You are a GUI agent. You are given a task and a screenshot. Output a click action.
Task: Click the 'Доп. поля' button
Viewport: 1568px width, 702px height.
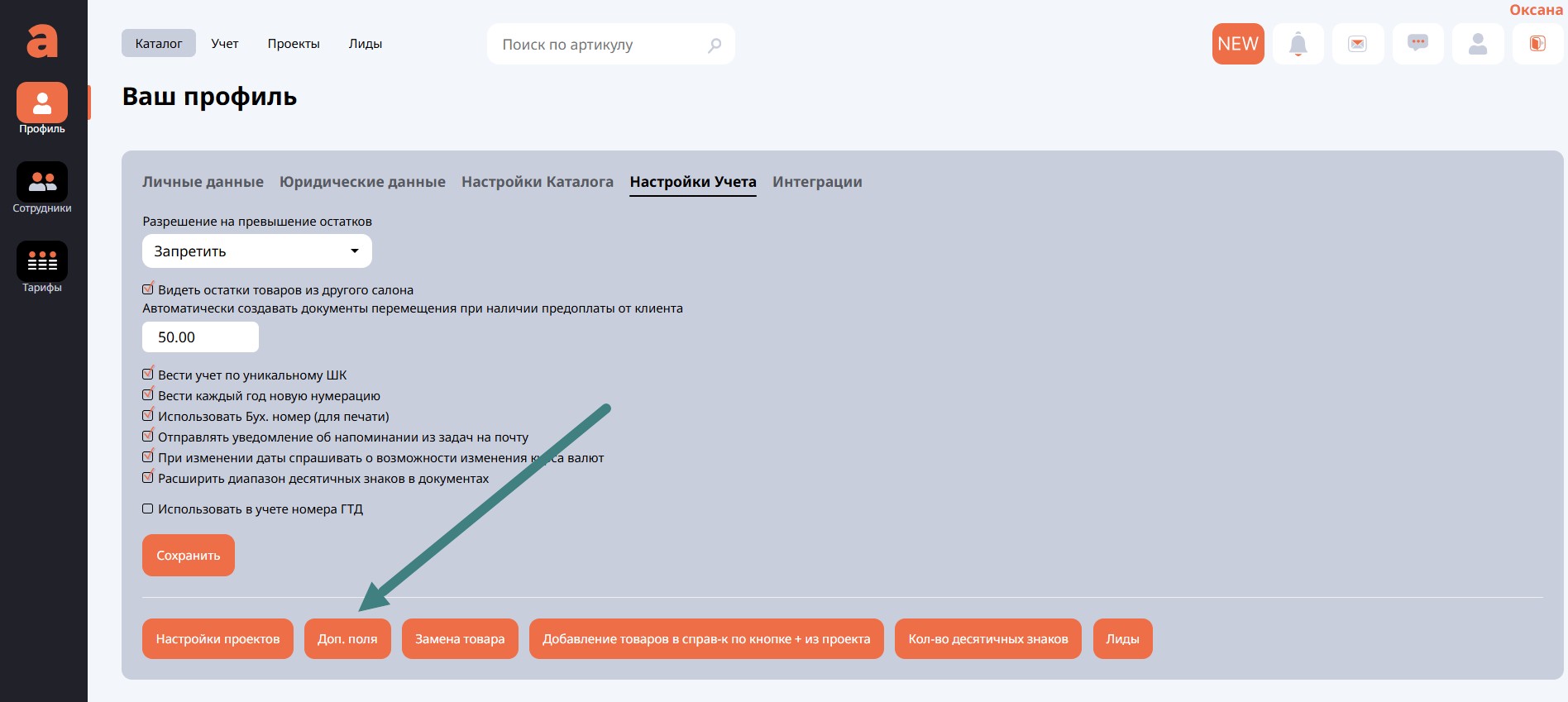pos(347,639)
